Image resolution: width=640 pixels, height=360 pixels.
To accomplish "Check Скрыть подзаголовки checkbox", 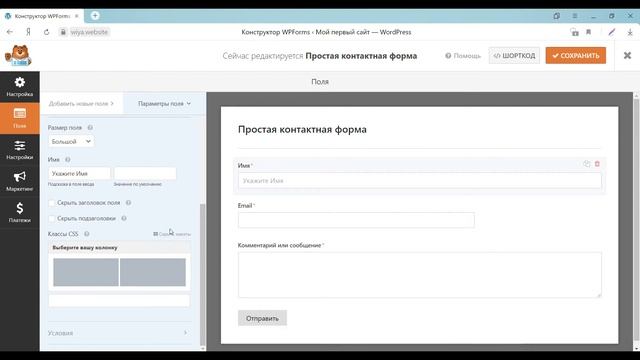I will click(52, 218).
